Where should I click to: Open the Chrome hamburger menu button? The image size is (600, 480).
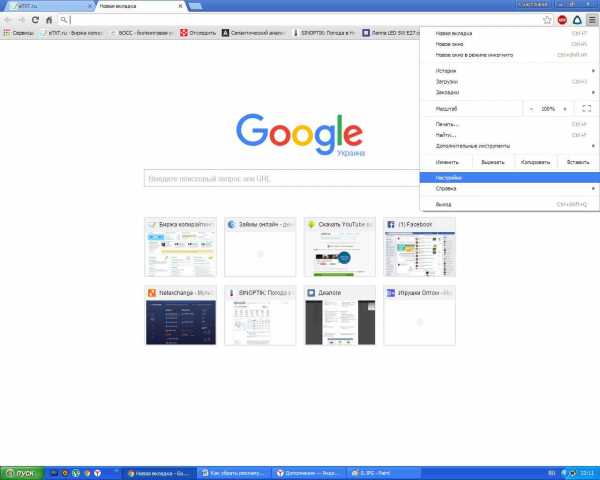tap(592, 20)
